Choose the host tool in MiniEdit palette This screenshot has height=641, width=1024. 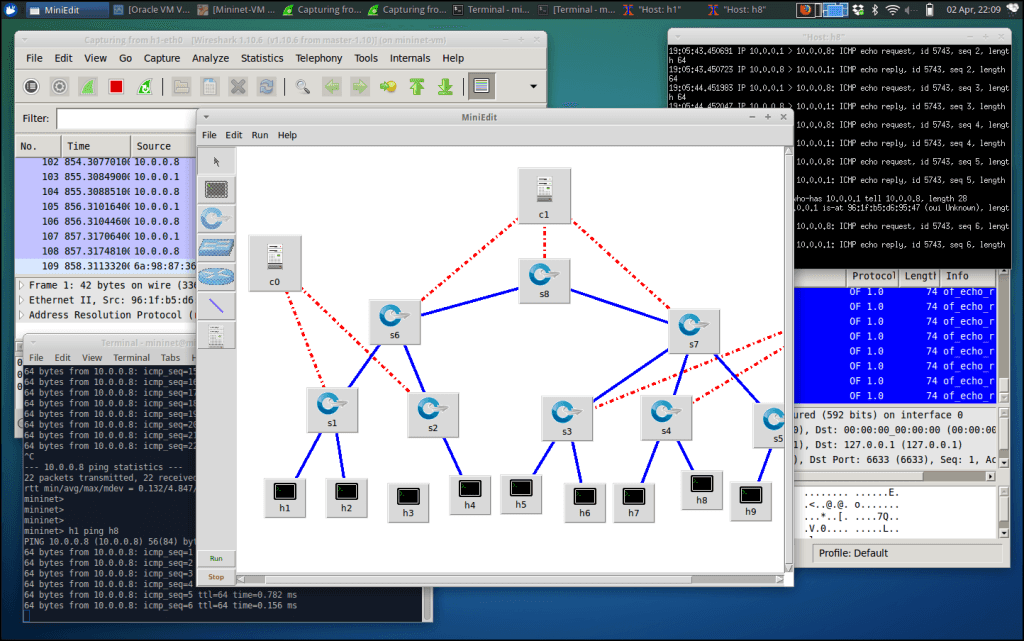coord(216,190)
